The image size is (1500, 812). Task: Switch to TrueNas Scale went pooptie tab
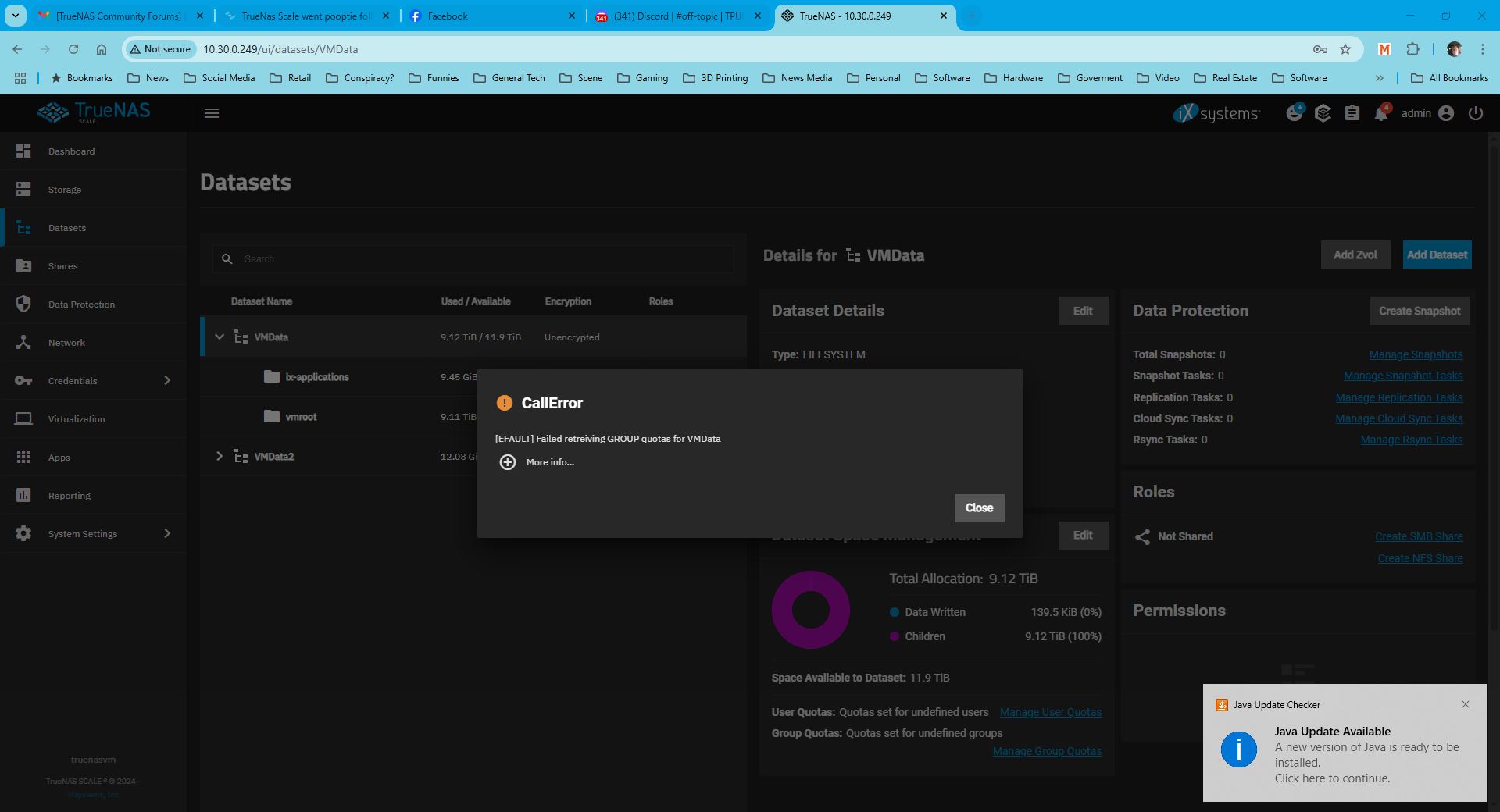(306, 16)
